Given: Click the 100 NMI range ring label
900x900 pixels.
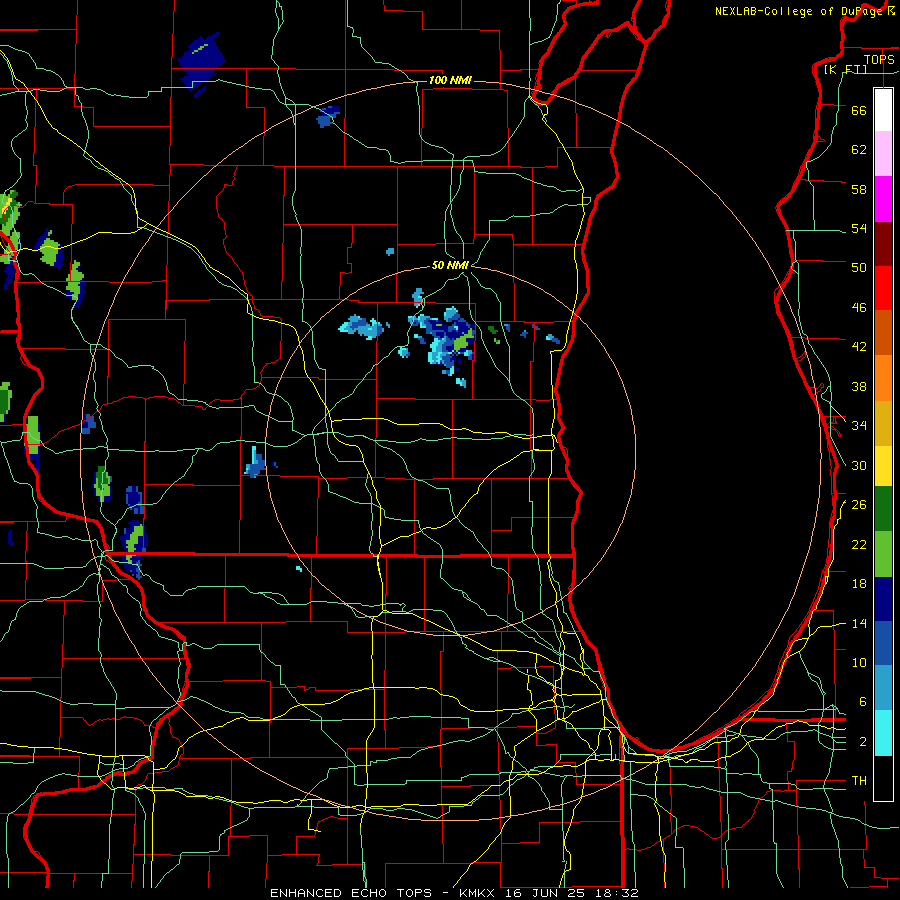Looking at the screenshot, I should point(450,80).
